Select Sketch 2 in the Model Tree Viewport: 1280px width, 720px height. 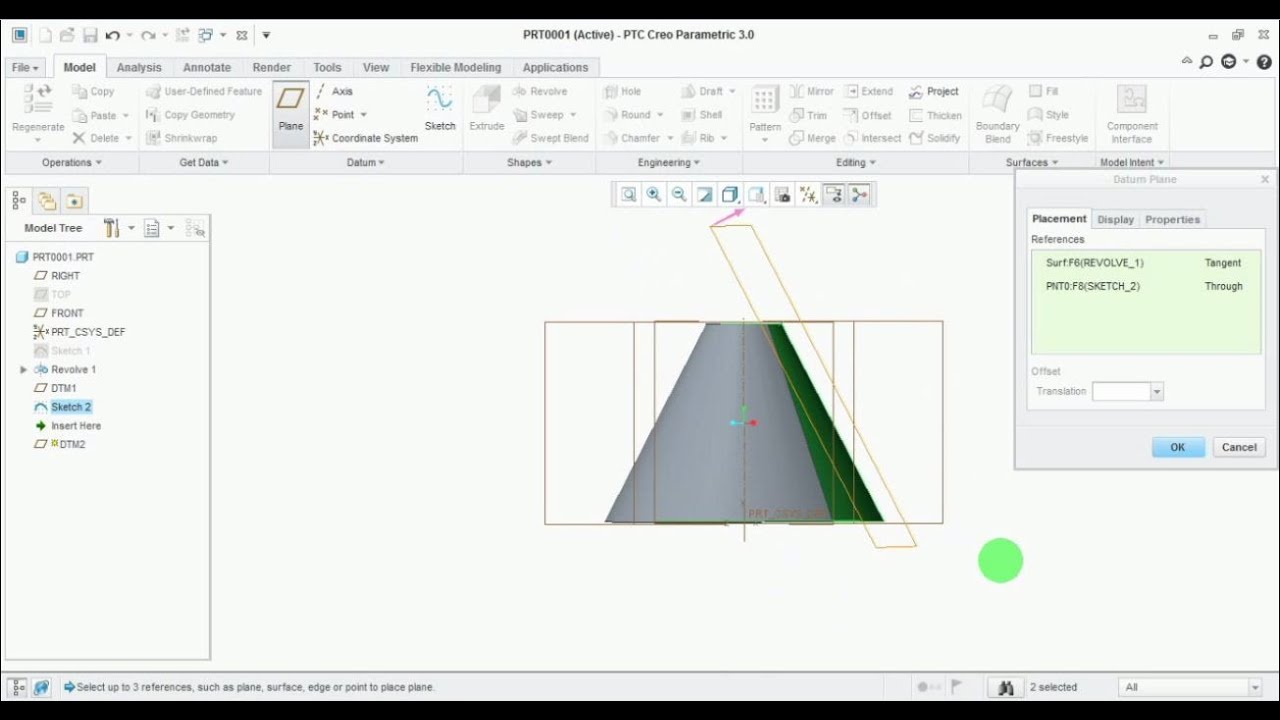(71, 407)
